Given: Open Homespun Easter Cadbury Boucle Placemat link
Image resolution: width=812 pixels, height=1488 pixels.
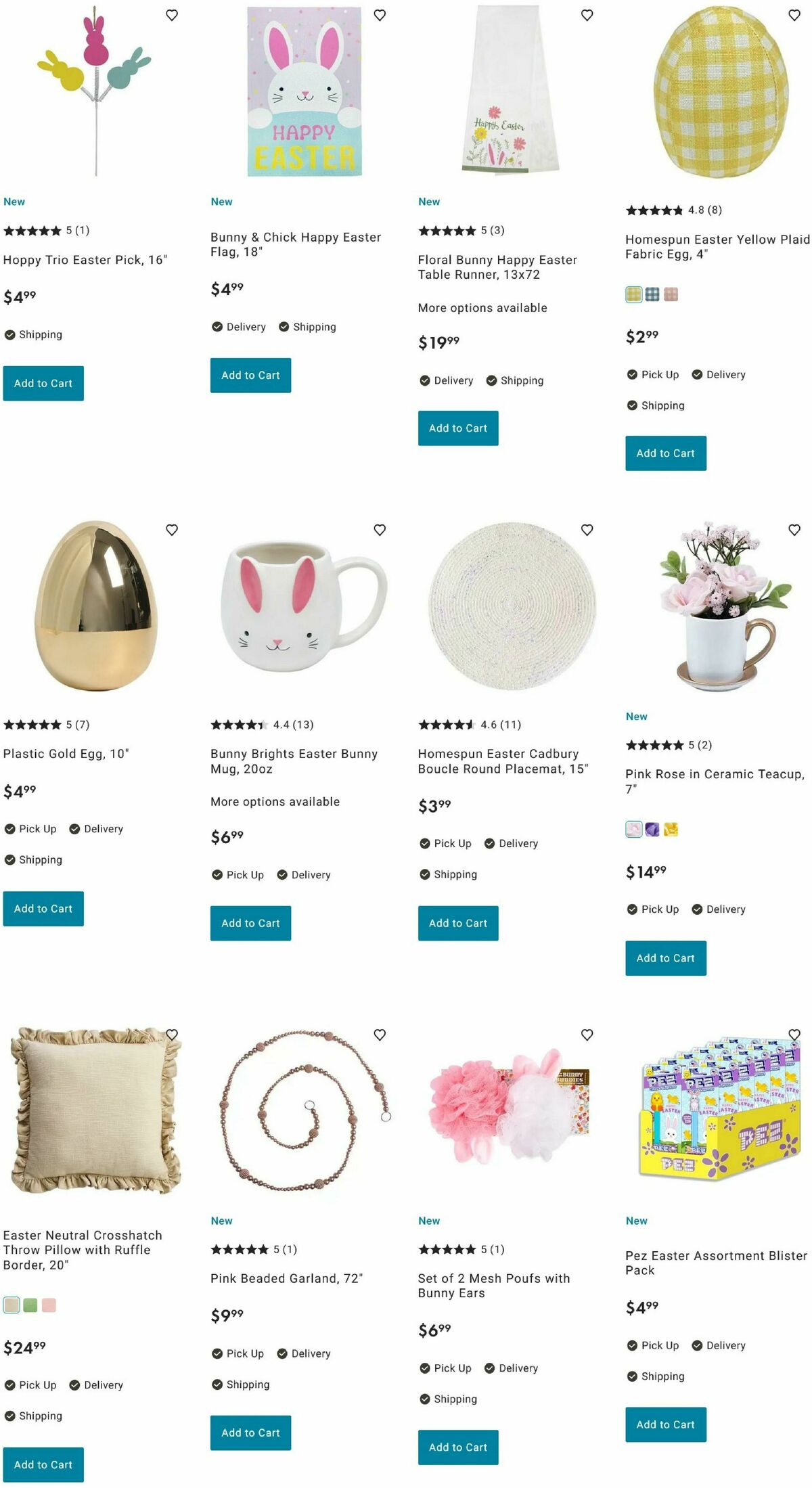Looking at the screenshot, I should 503,761.
